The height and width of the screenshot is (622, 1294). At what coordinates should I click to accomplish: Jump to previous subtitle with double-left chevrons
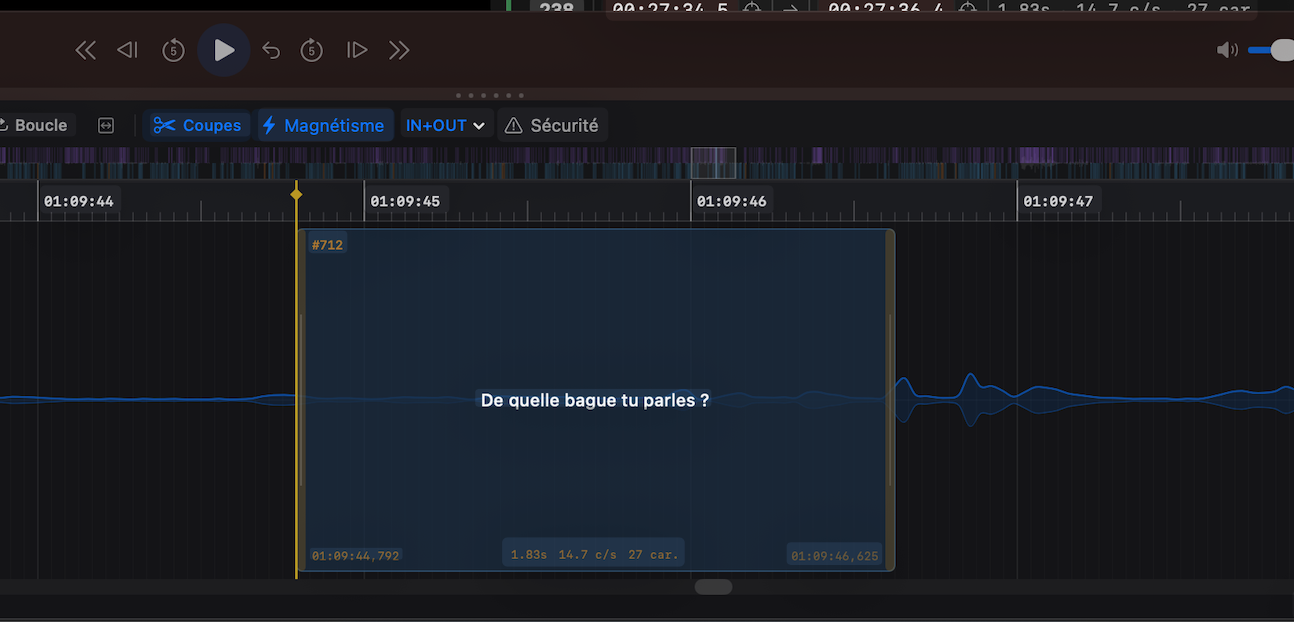pyautogui.click(x=86, y=50)
